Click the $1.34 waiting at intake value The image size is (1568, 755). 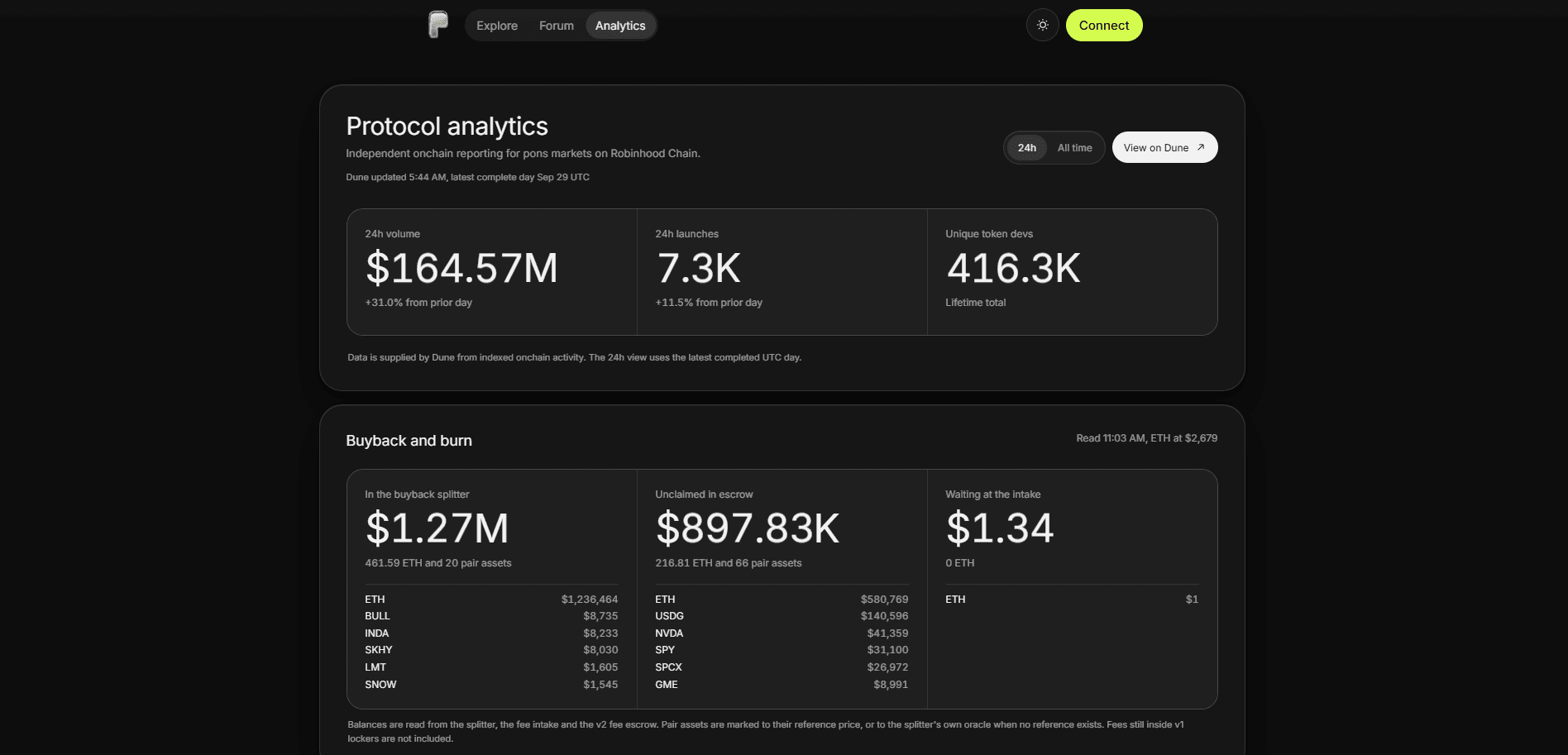click(1000, 528)
